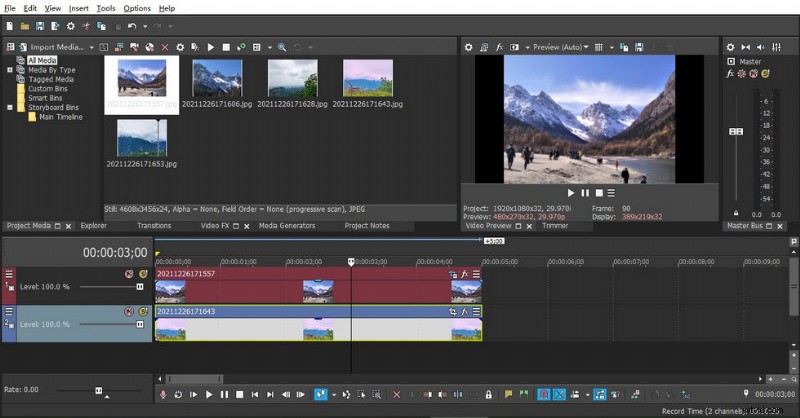Open Master FX in Master Bus panel

tap(730, 73)
